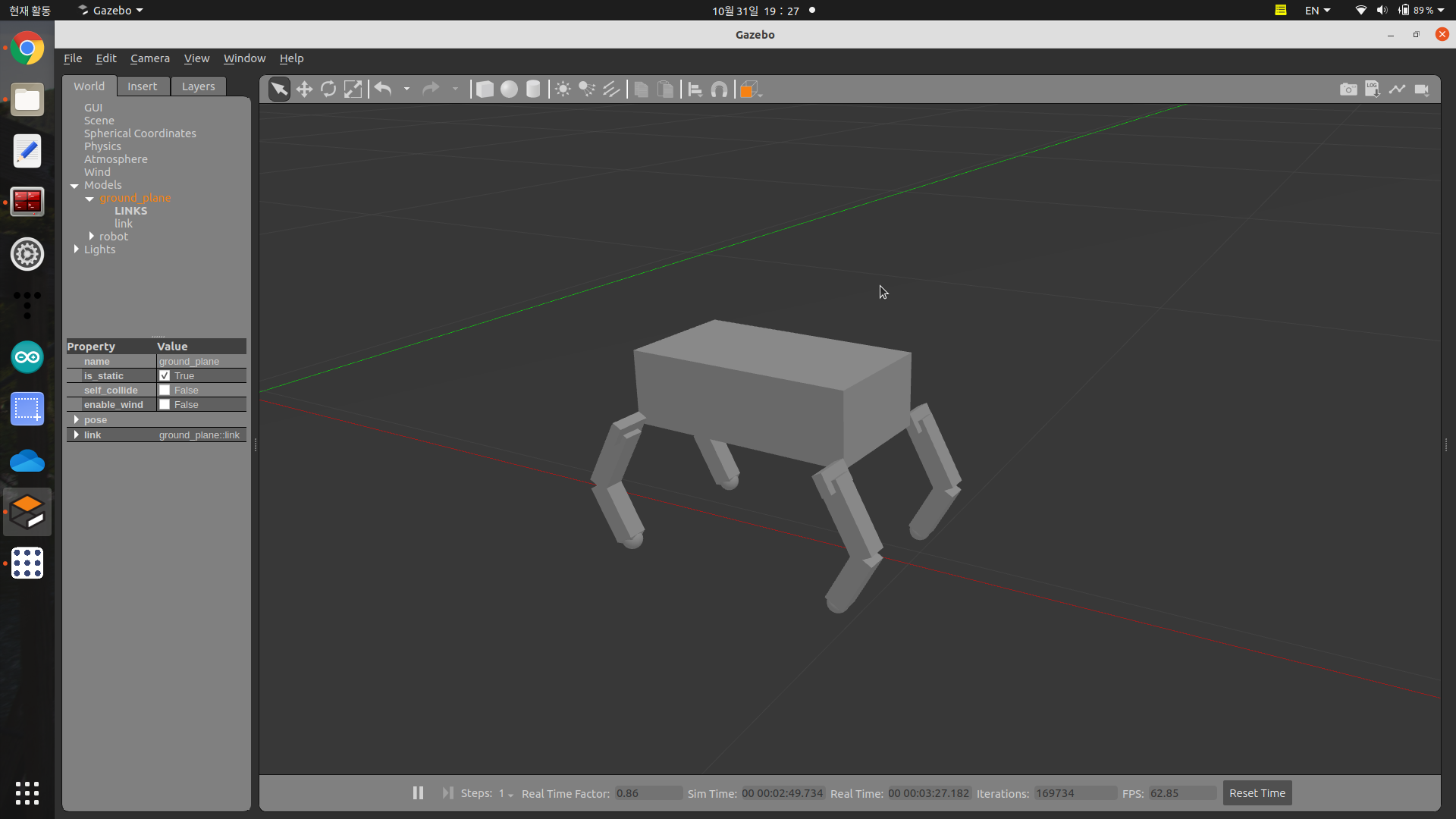Screen dimensions: 1456x819
Task: Expand the Lights tree node
Action: tap(76, 249)
